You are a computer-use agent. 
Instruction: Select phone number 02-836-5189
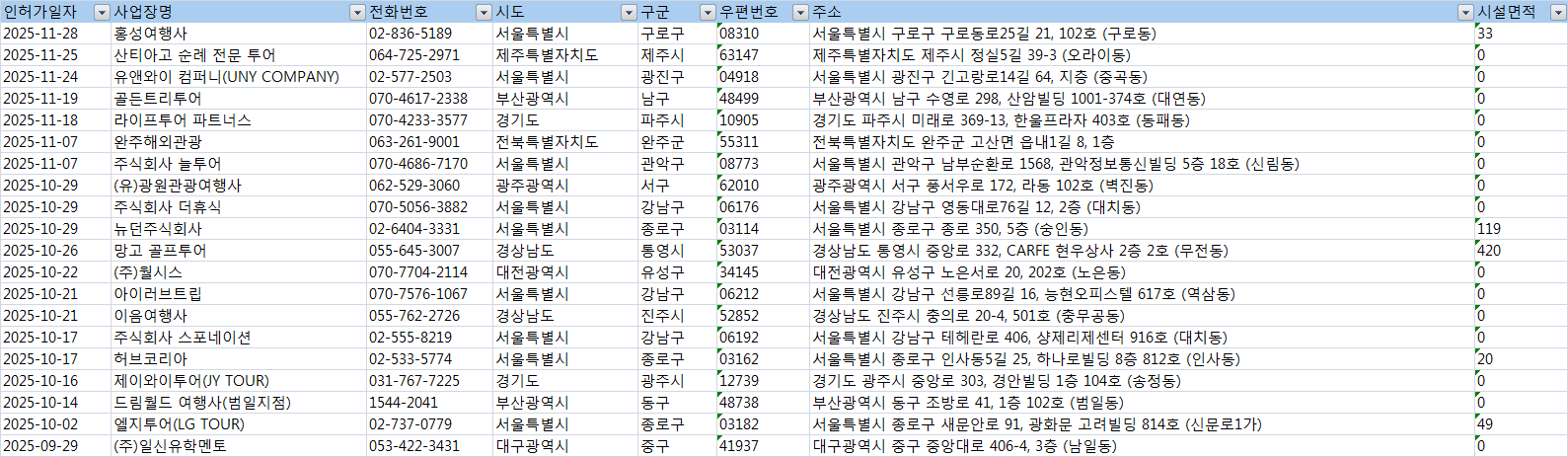click(x=429, y=34)
